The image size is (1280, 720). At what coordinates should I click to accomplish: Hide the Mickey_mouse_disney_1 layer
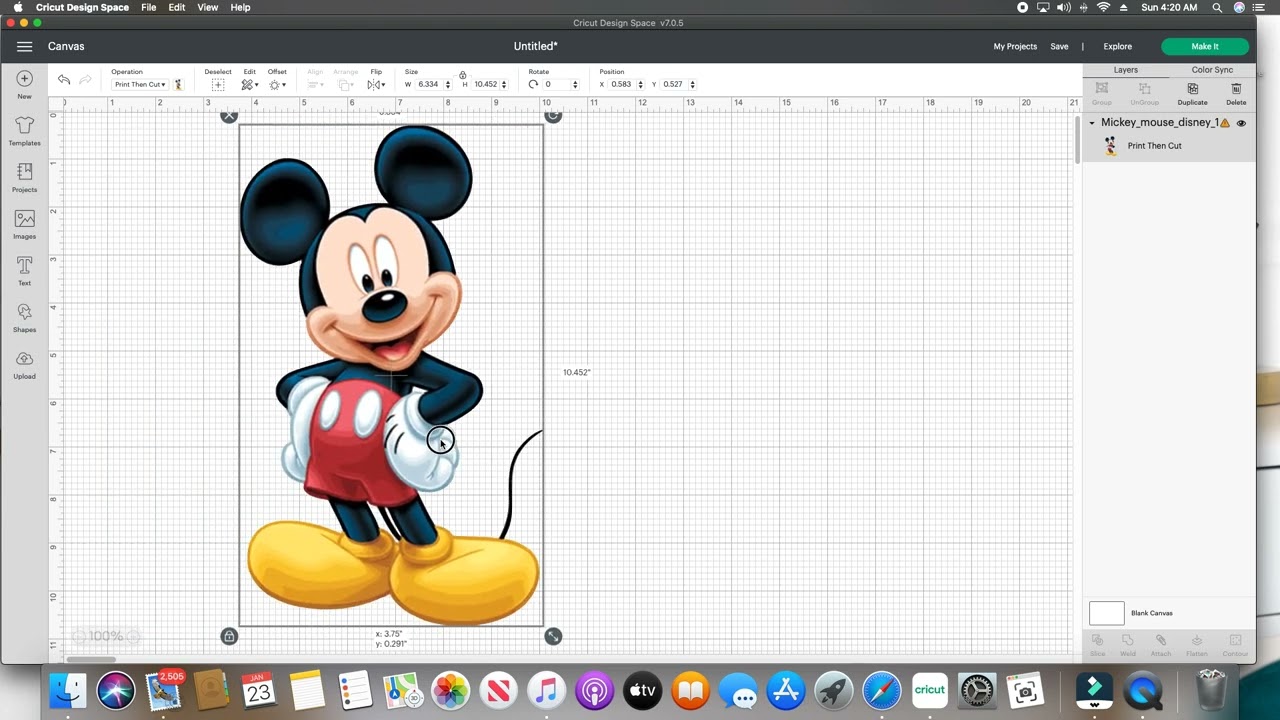tap(1241, 123)
